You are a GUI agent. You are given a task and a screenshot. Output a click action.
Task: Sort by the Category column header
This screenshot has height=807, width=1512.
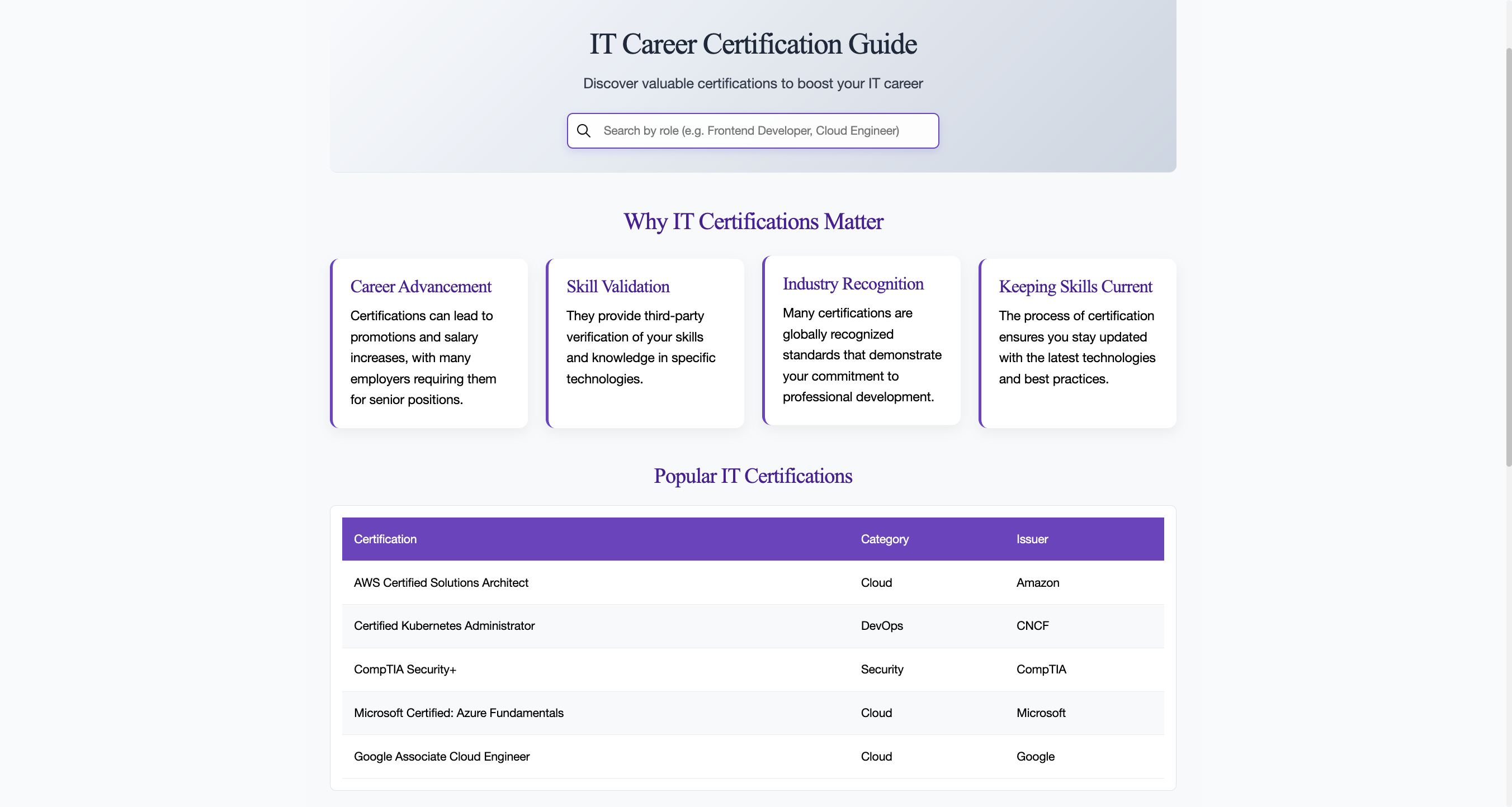884,538
